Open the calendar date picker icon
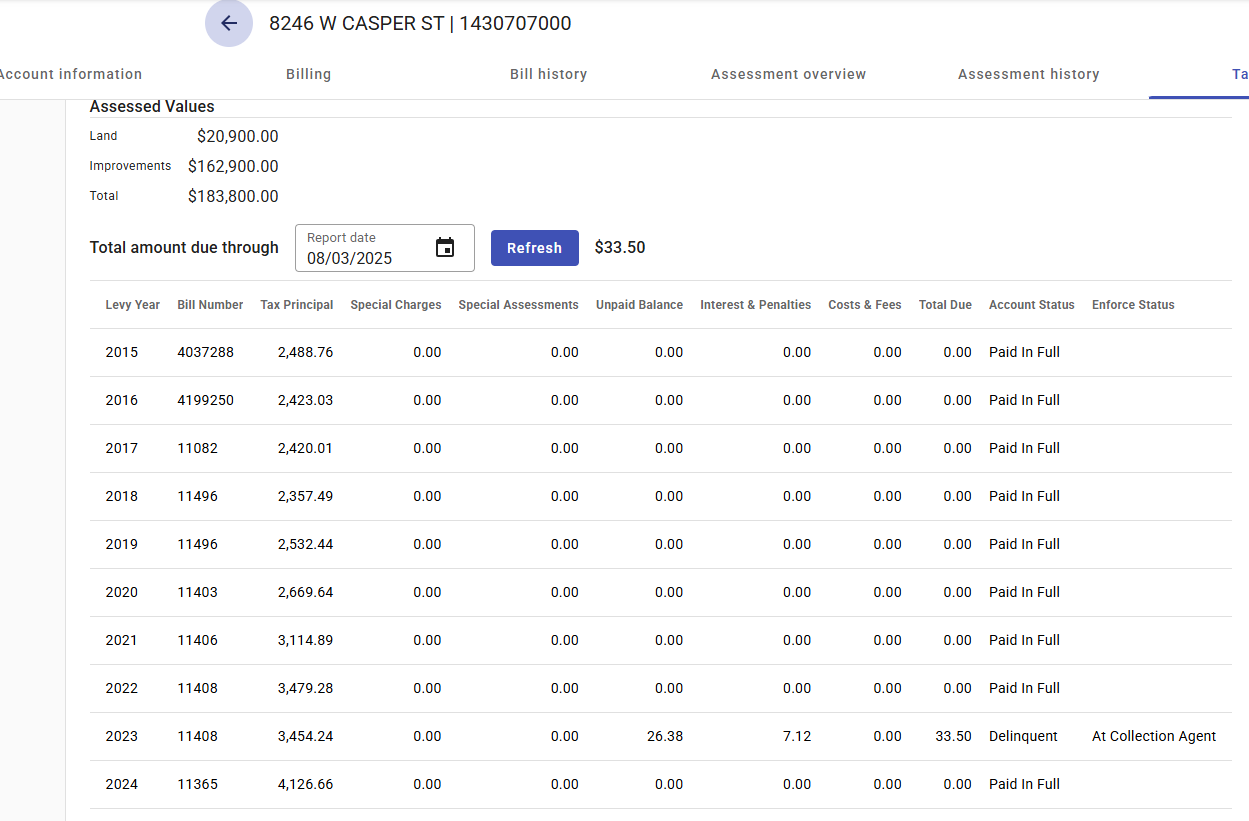The height and width of the screenshot is (821, 1249). coord(445,248)
